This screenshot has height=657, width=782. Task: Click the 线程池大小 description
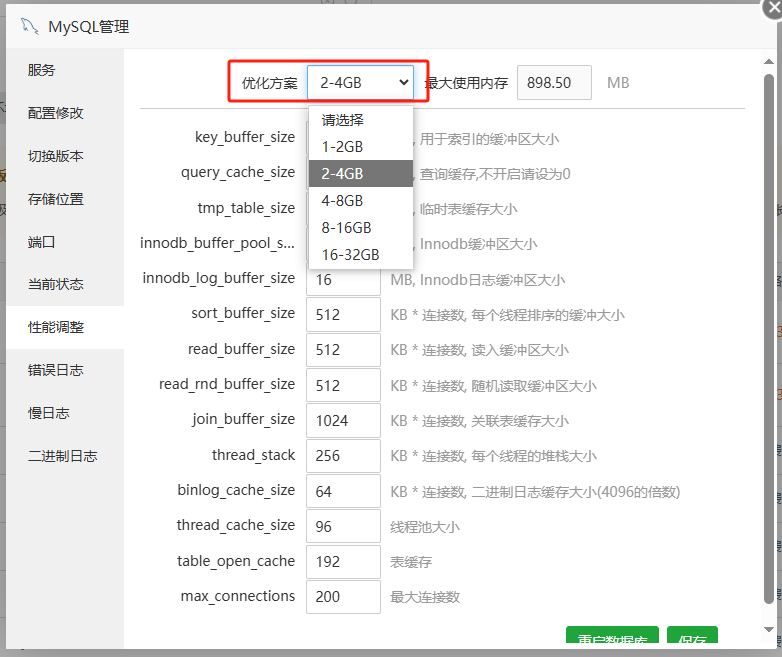click(425, 527)
